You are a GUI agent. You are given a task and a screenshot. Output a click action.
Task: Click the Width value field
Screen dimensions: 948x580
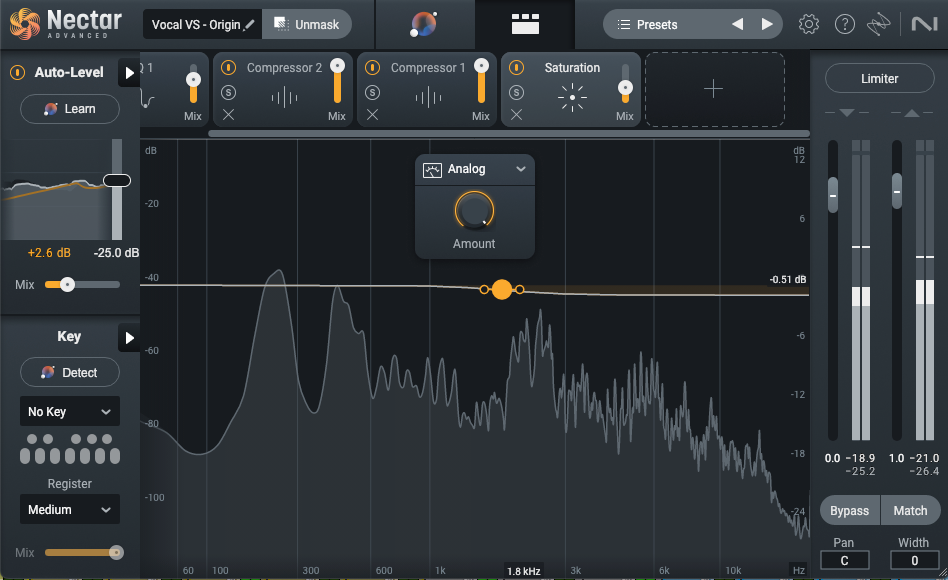914,560
